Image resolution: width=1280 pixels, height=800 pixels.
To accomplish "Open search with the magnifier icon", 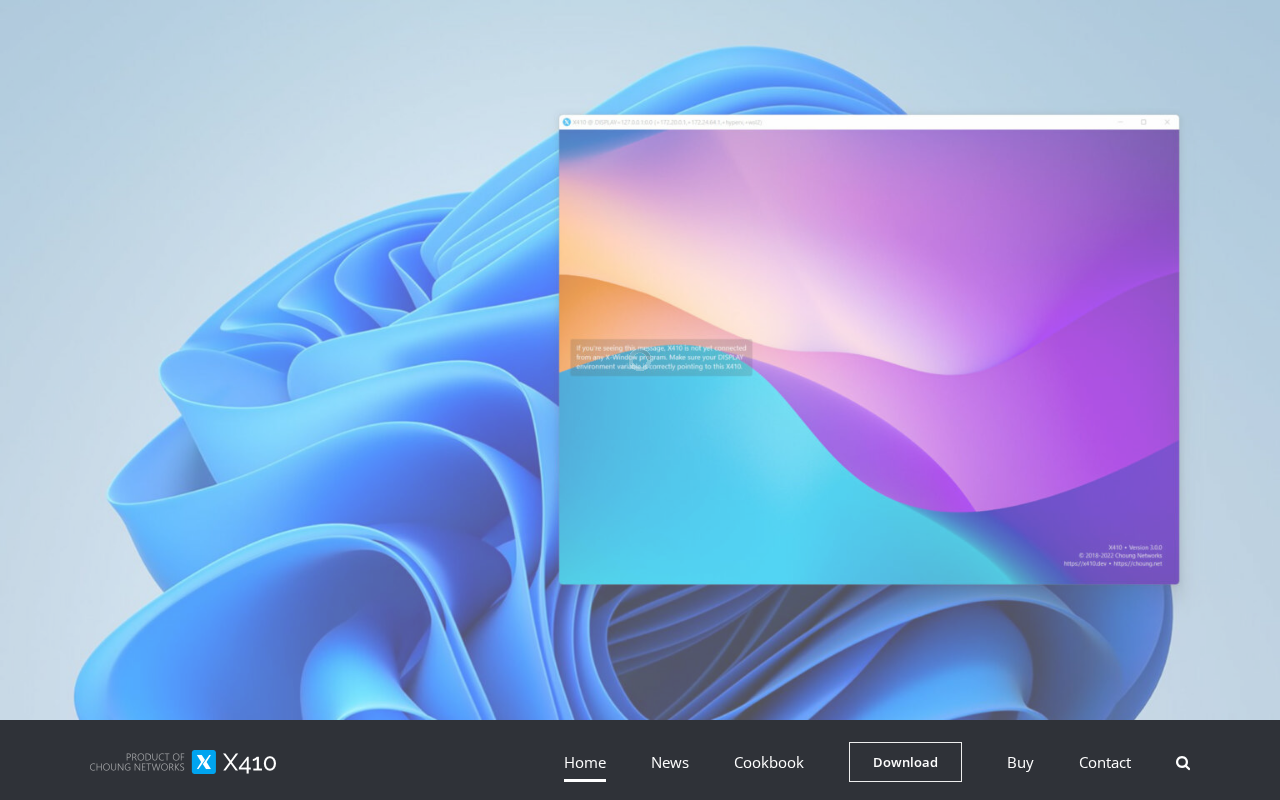I will tap(1183, 763).
